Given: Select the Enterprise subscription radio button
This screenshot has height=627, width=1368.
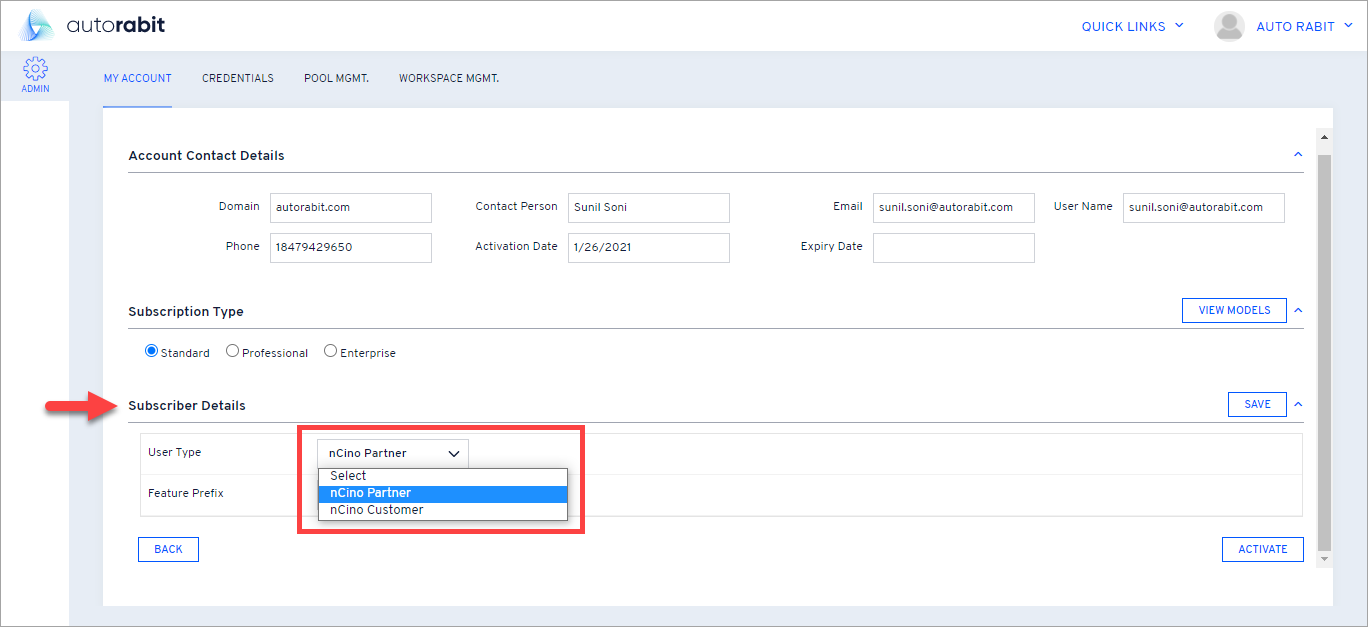Looking at the screenshot, I should tap(330, 351).
